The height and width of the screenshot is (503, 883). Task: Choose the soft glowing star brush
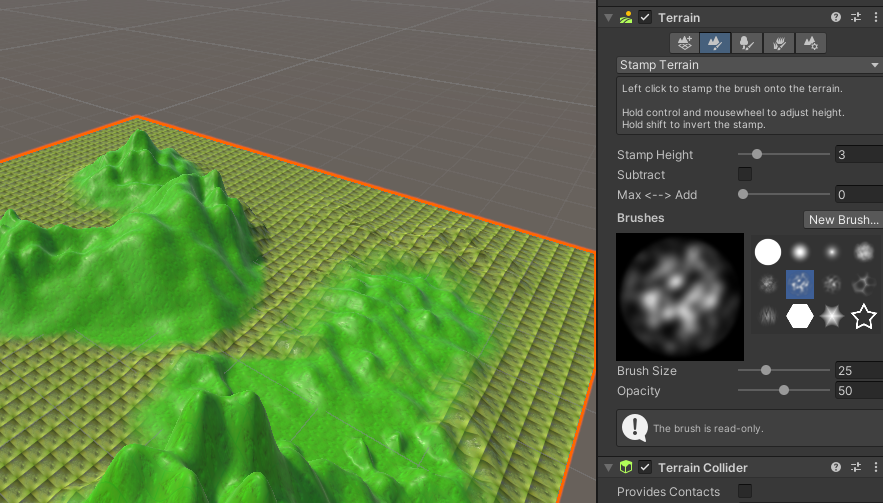(832, 316)
